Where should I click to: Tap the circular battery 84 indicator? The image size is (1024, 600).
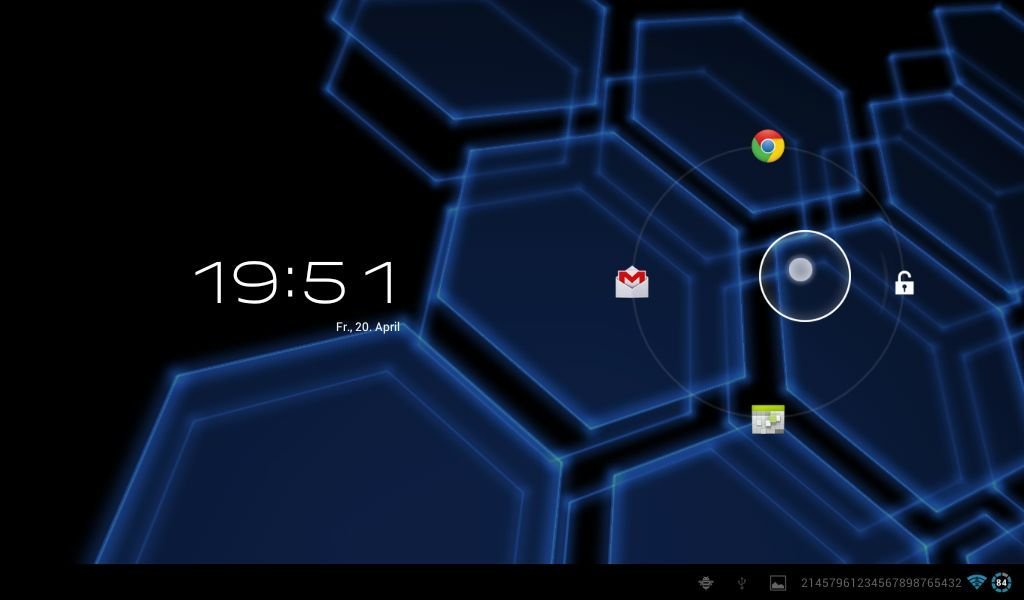[1001, 582]
